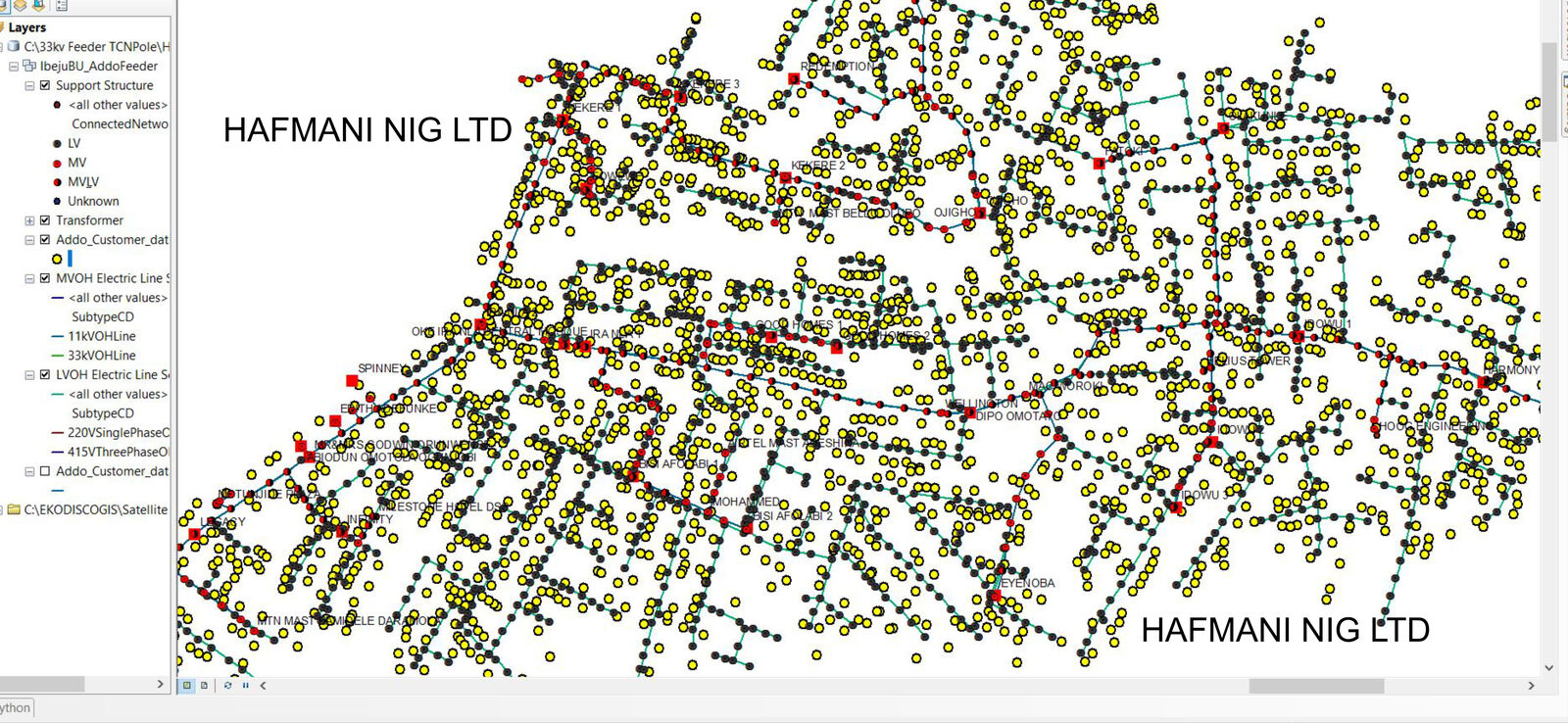
Task: Click the LVOH all other values line symbol
Action: coord(57,394)
